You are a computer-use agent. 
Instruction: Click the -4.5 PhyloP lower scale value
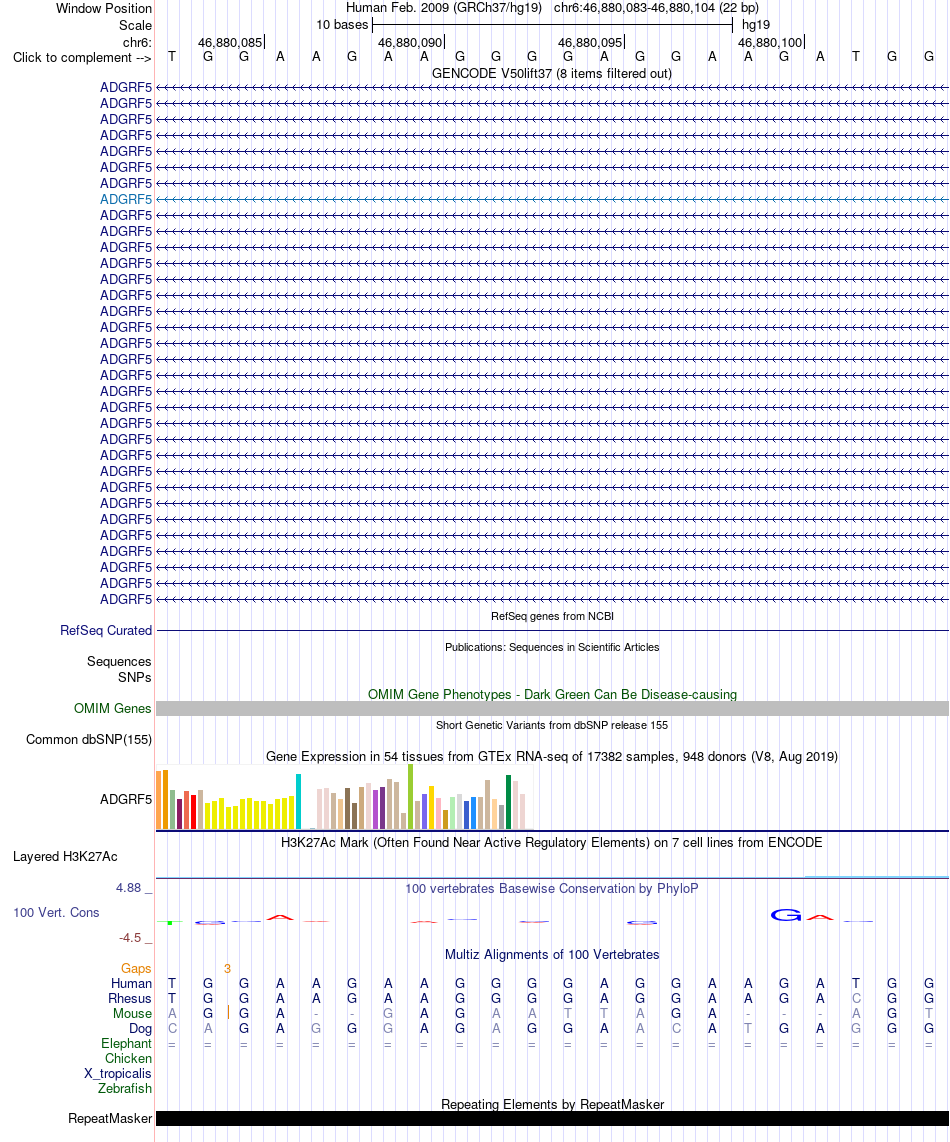(x=130, y=937)
